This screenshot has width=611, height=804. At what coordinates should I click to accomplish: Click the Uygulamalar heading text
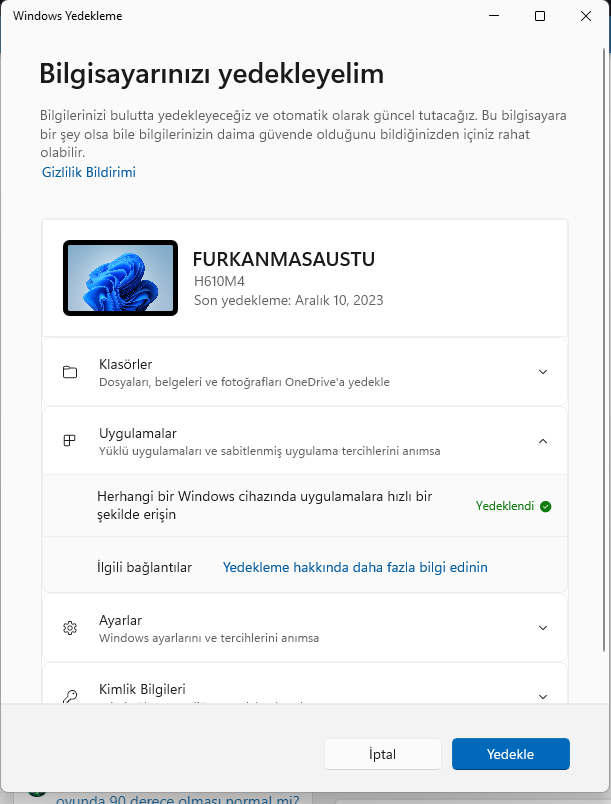coord(138,433)
